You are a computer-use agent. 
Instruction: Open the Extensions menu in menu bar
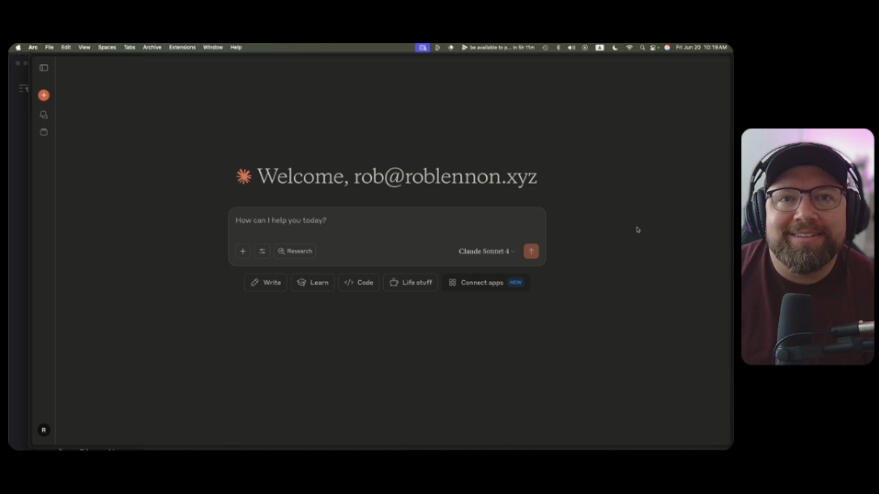point(182,47)
